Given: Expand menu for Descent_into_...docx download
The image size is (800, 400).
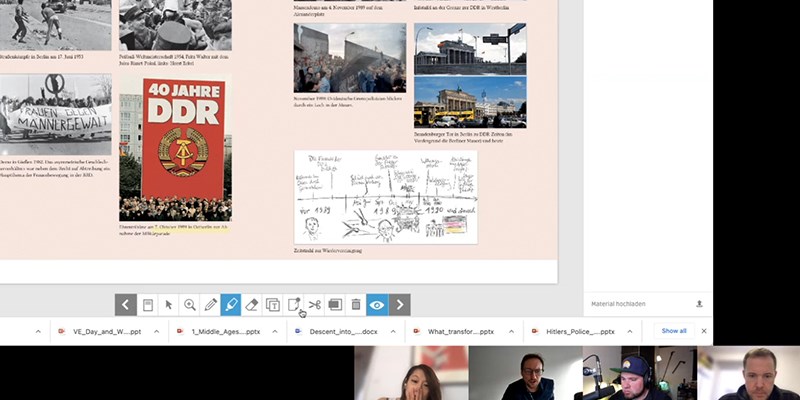Looking at the screenshot, I should pyautogui.click(x=394, y=331).
